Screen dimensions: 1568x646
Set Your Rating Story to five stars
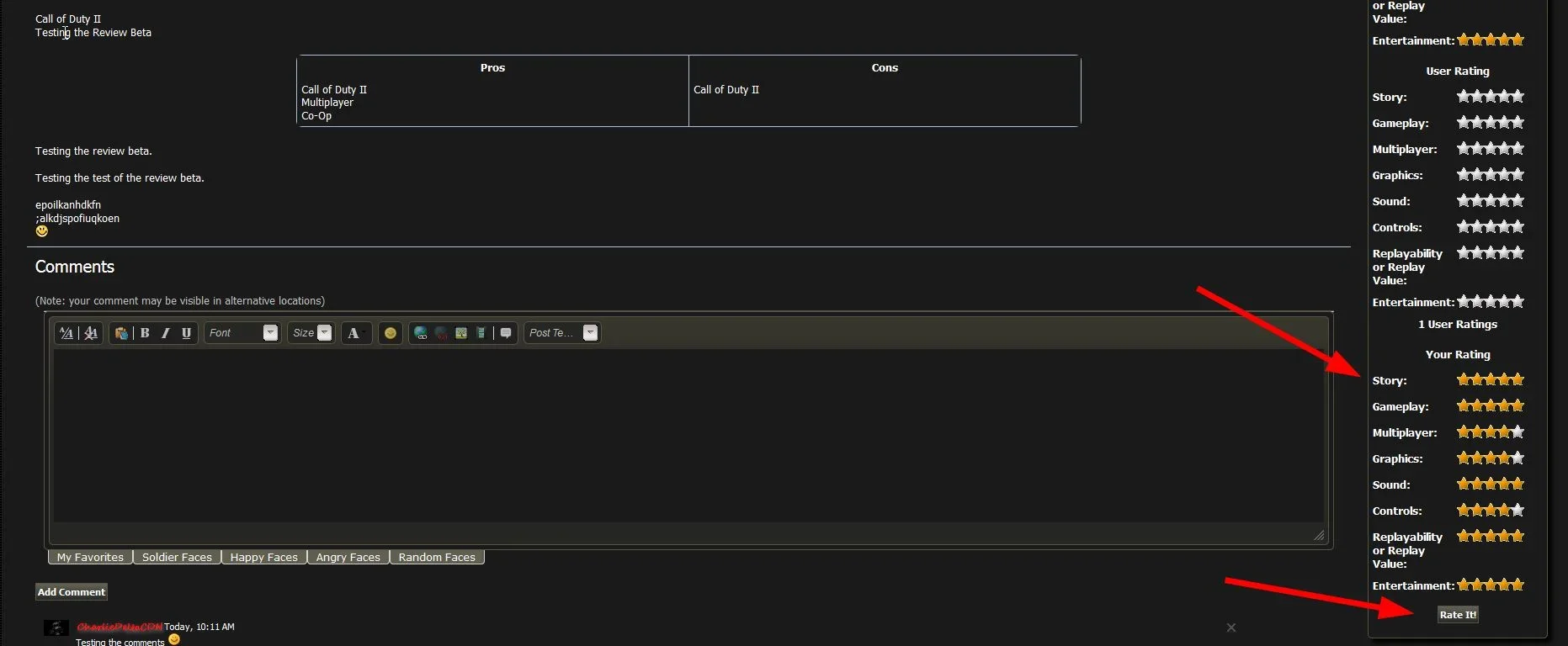1518,380
